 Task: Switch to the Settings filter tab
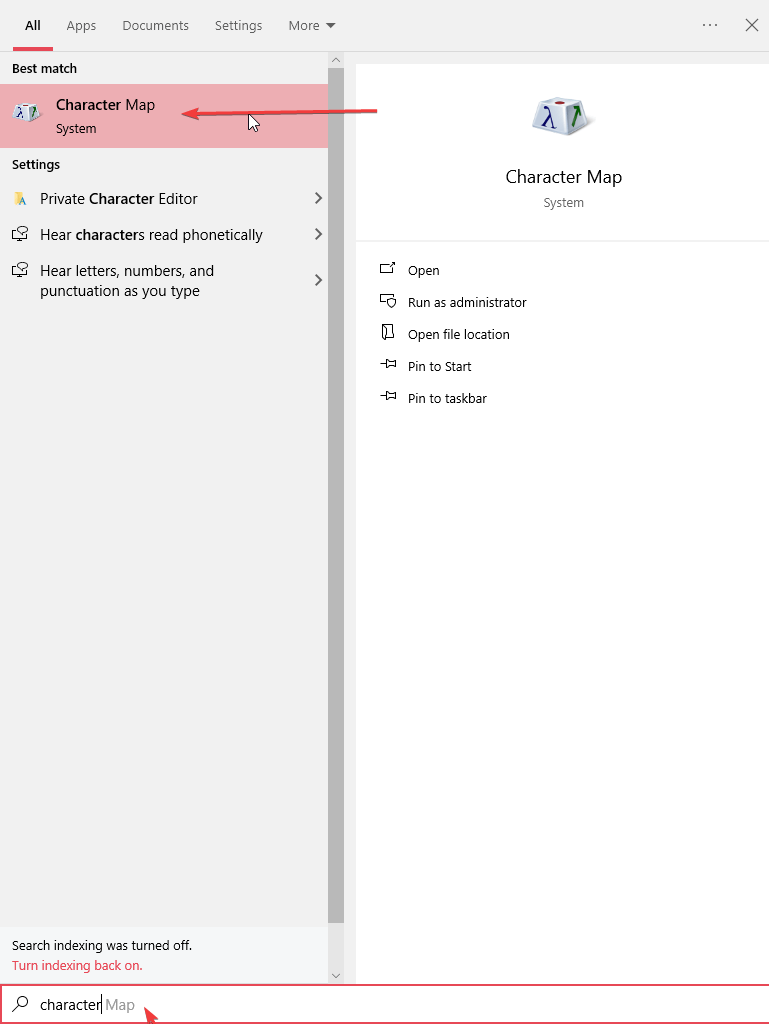click(x=238, y=25)
